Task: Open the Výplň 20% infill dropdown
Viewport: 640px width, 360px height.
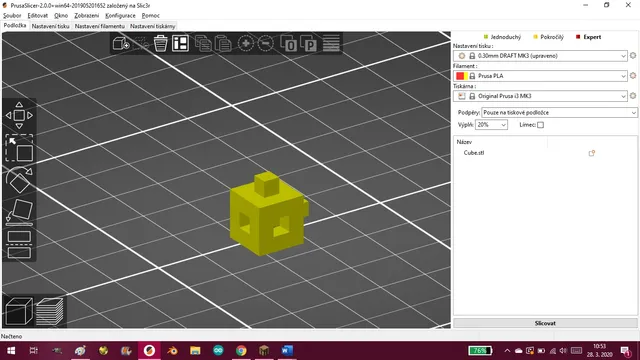Action: coord(491,125)
